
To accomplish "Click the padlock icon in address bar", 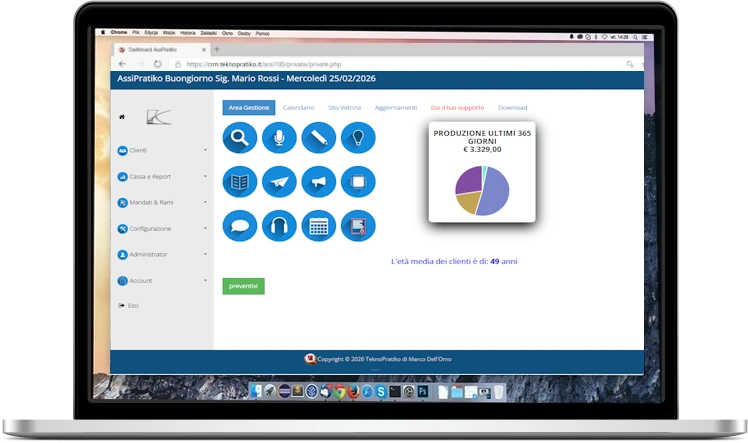I will tap(178, 64).
